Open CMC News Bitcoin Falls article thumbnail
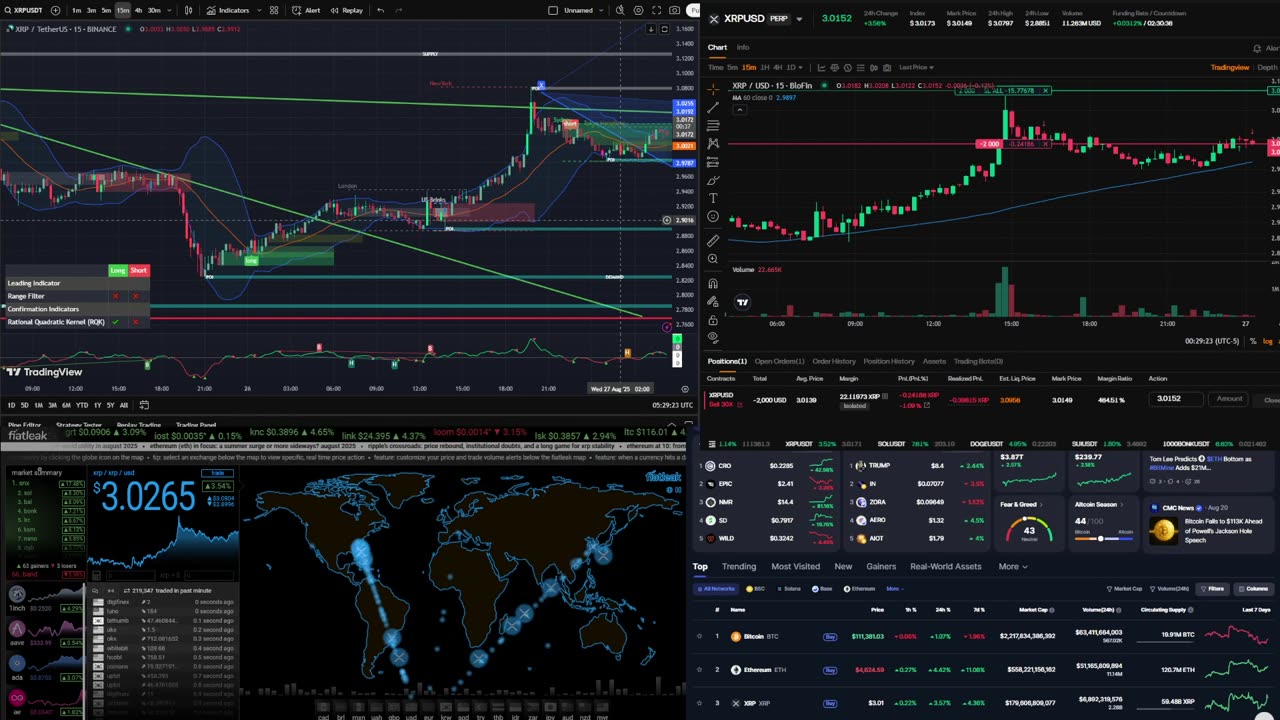The height and width of the screenshot is (720, 1280). tap(1163, 531)
